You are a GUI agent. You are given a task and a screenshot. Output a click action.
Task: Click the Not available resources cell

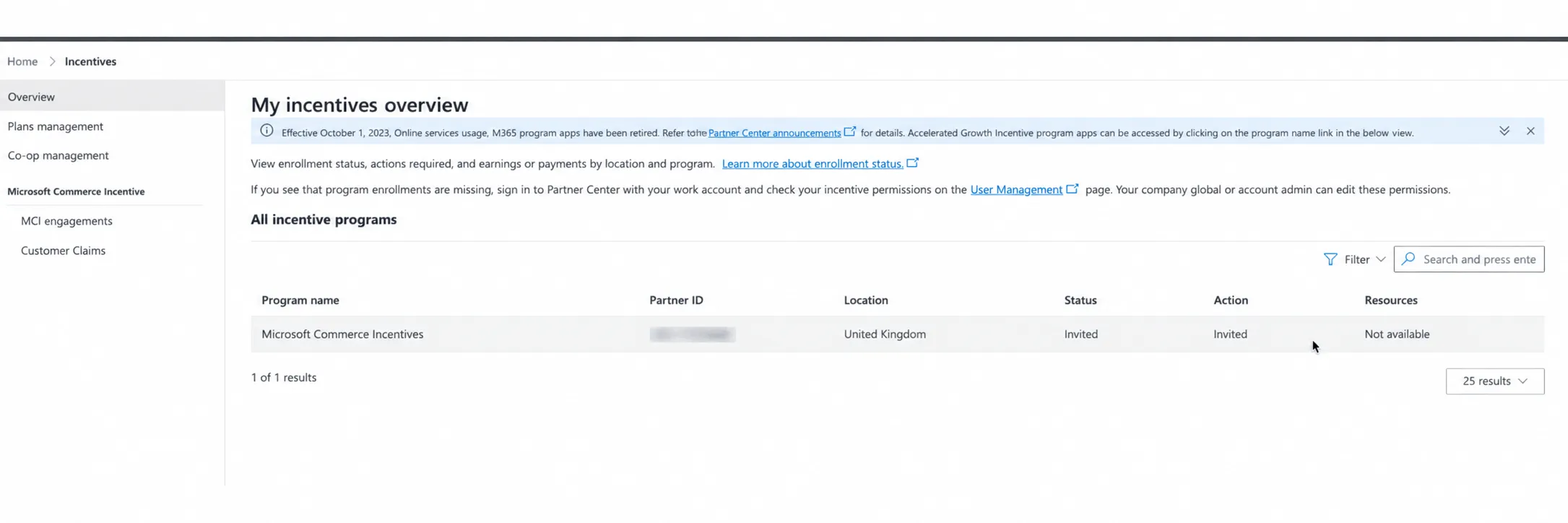click(x=1397, y=334)
